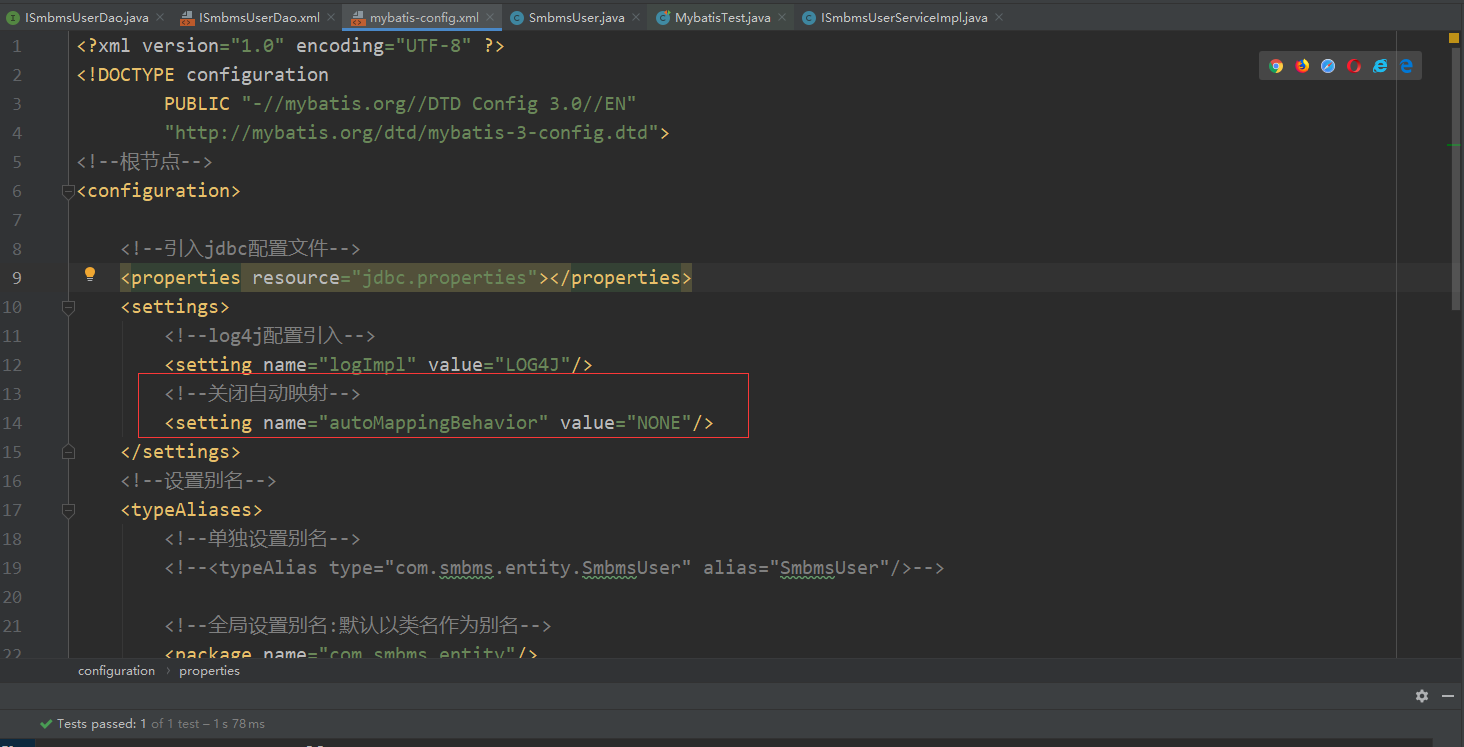1464x747 pixels.
Task: Click the 关闭自动映射 comment line
Action: tap(262, 394)
